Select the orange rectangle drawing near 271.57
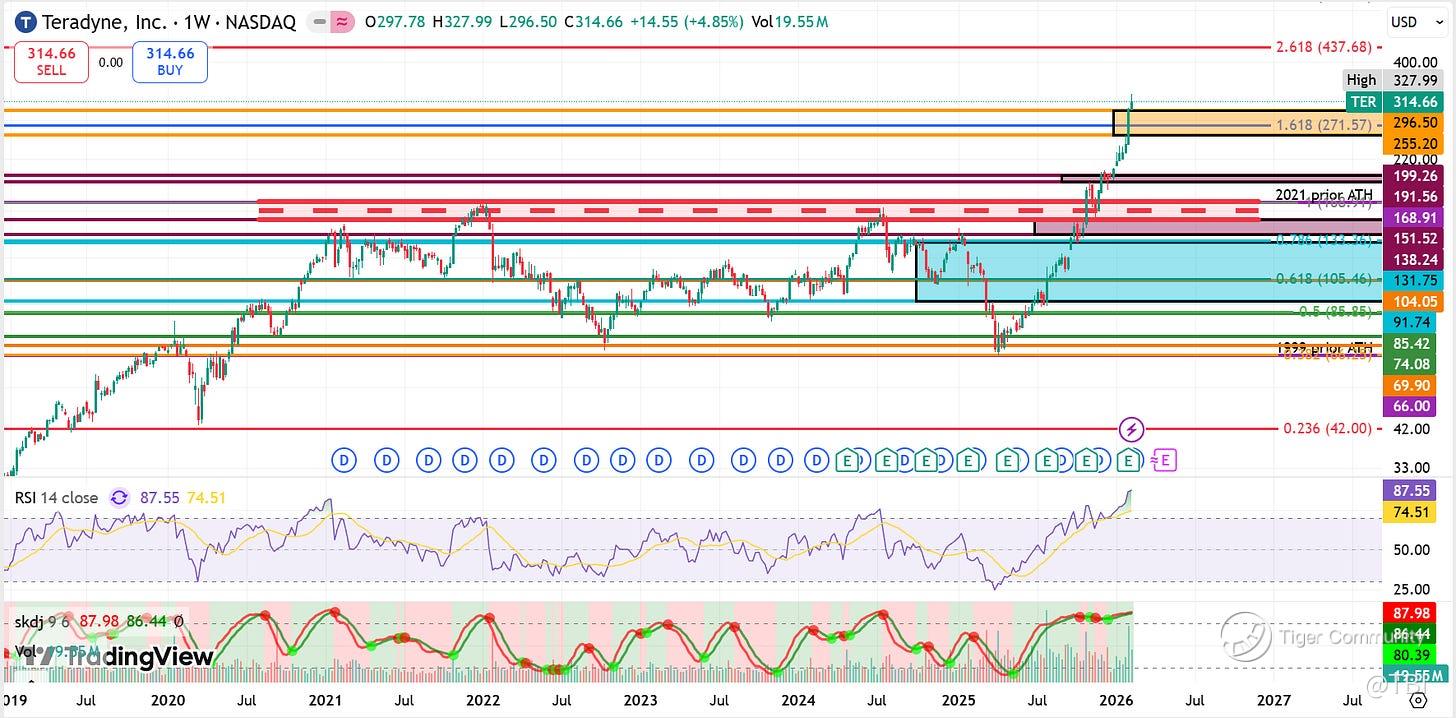 1248,123
